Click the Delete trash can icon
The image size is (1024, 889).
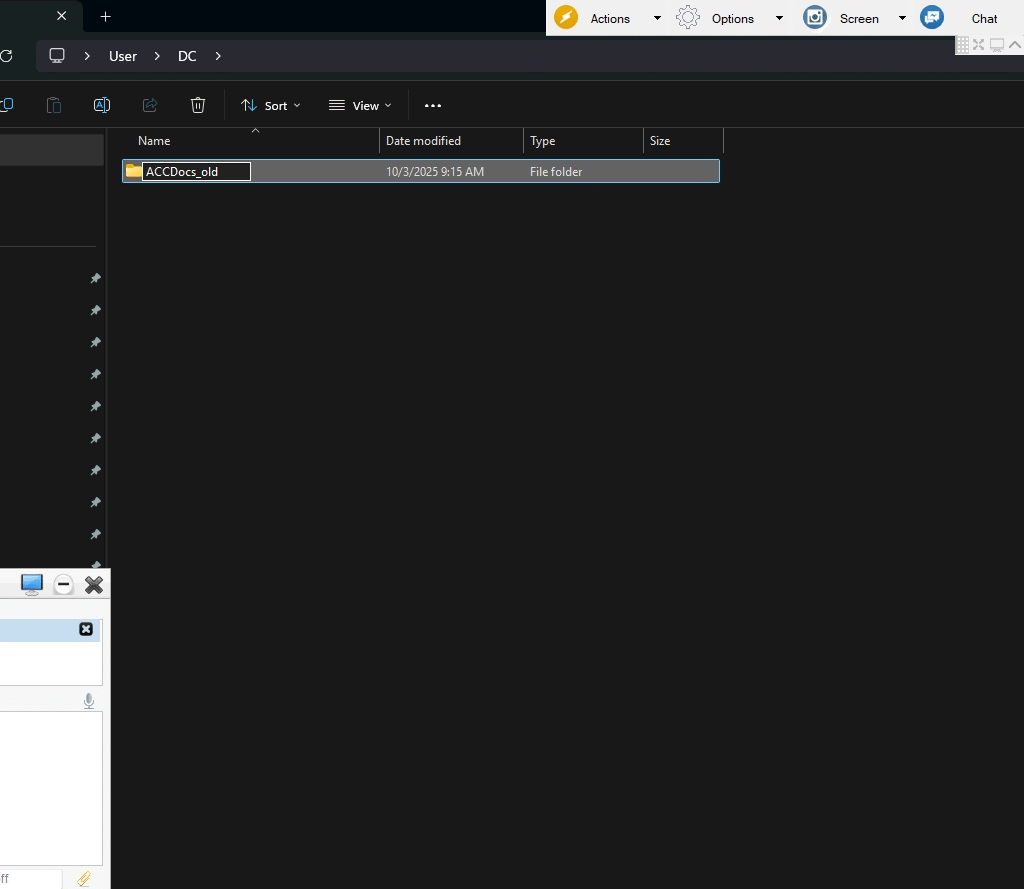(198, 105)
